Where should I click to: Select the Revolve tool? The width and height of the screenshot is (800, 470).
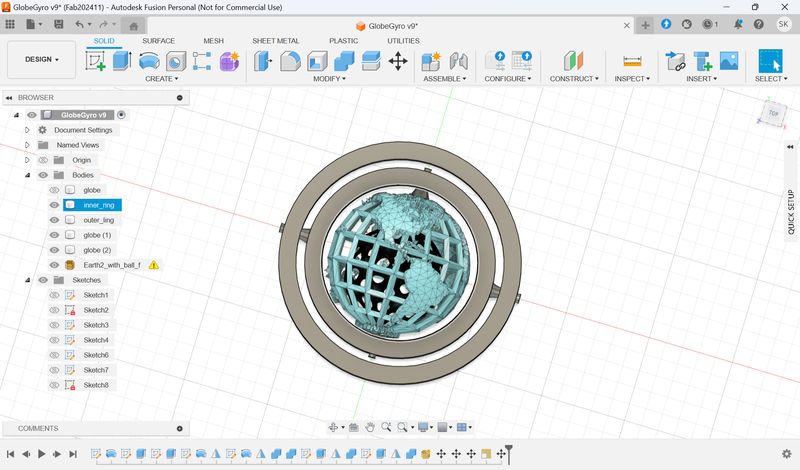149,61
